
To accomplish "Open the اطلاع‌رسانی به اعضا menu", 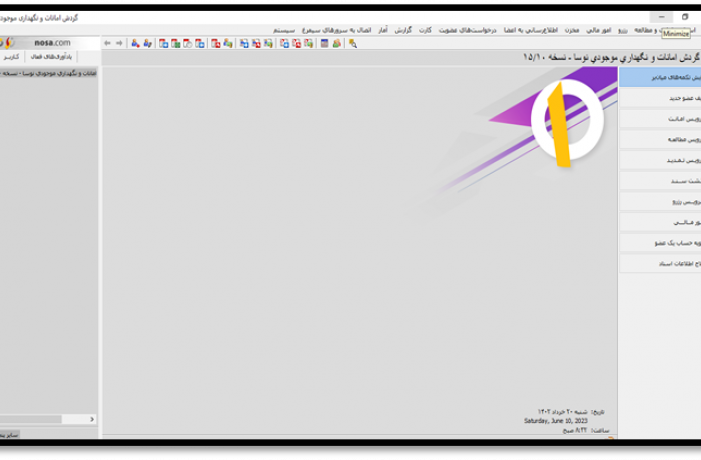I will coord(531,30).
